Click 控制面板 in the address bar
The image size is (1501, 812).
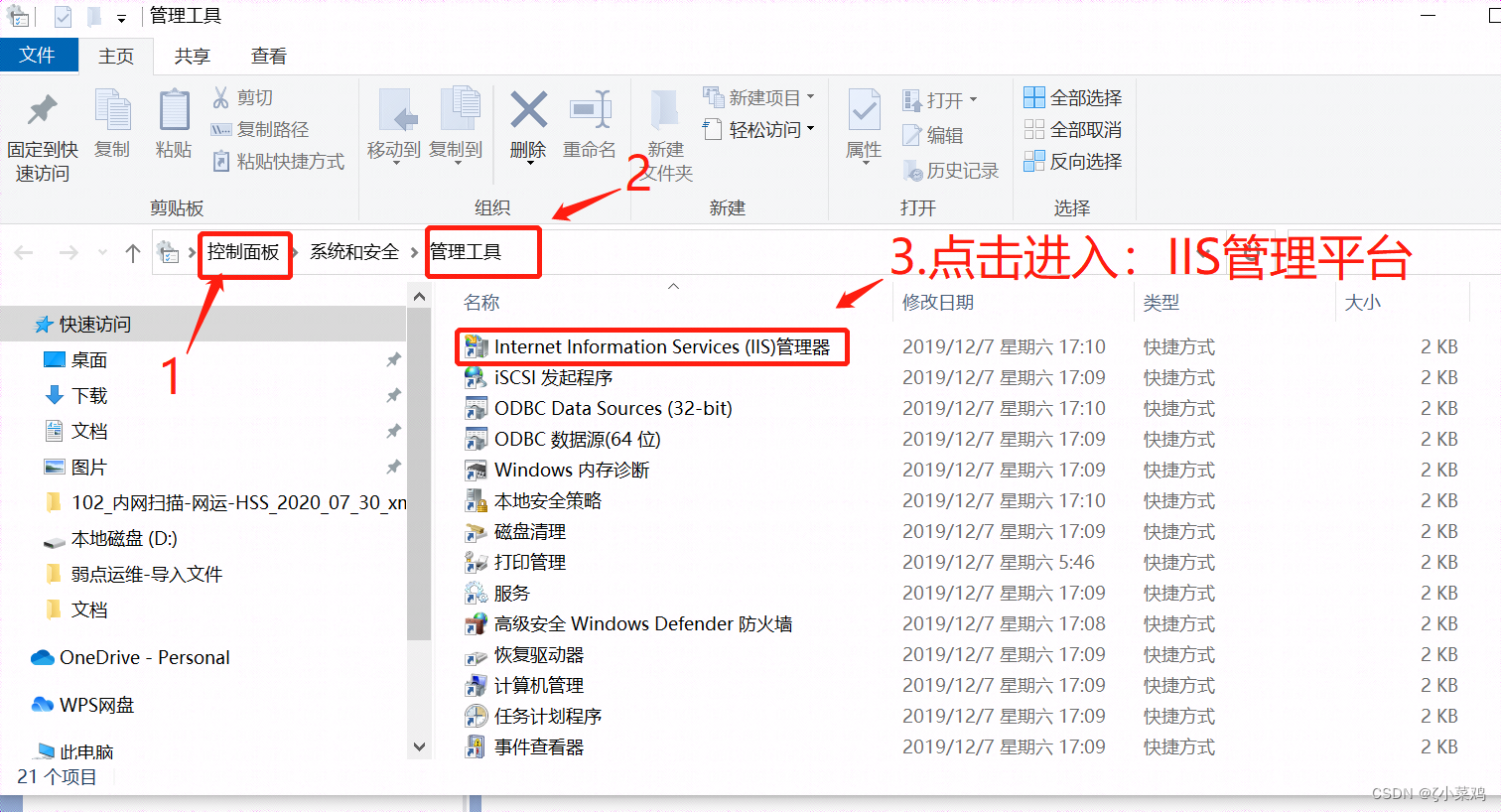click(x=243, y=251)
